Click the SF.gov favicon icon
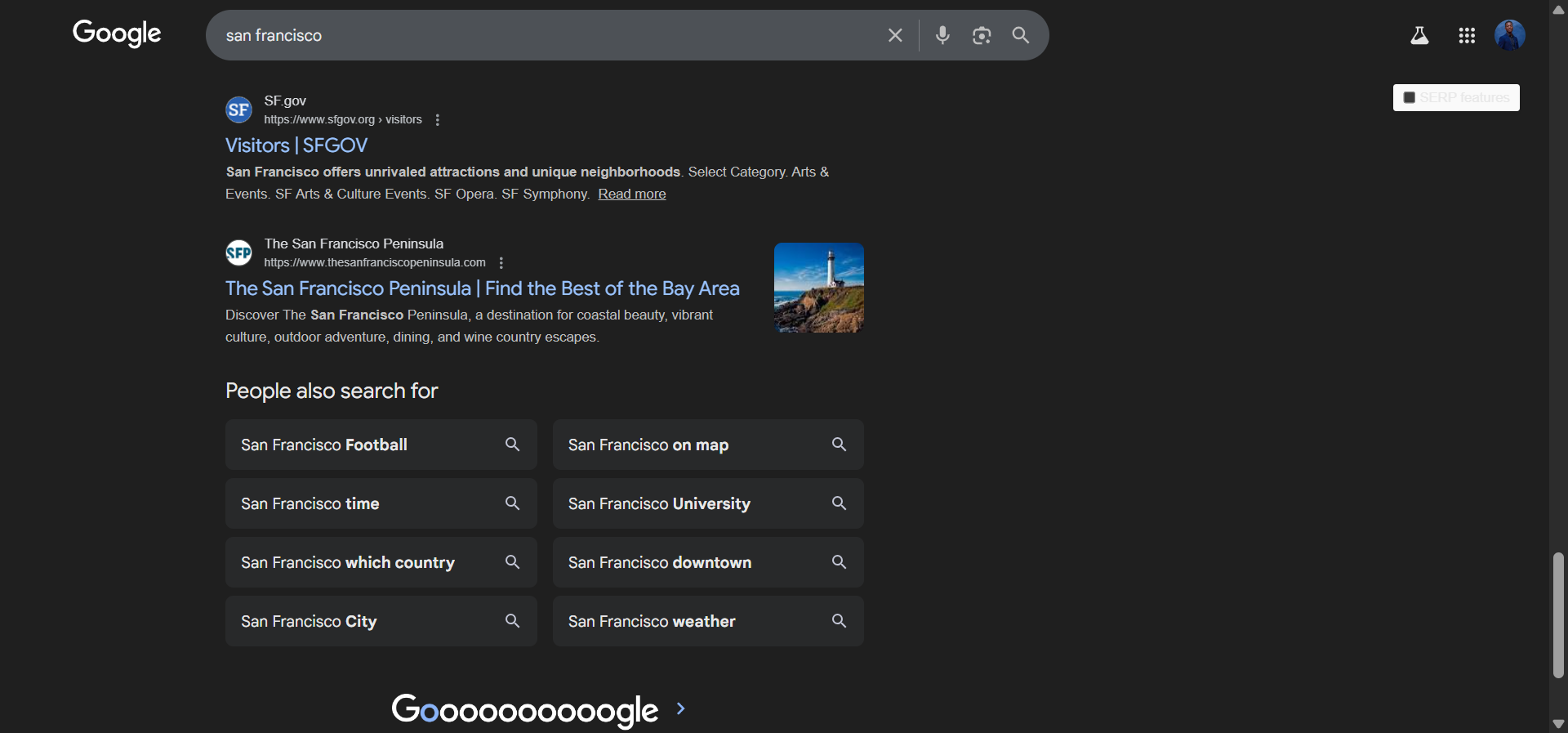The image size is (1568, 733). (238, 110)
